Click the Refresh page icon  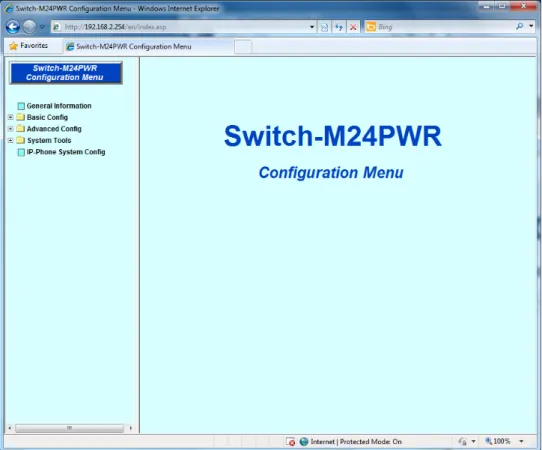(339, 27)
